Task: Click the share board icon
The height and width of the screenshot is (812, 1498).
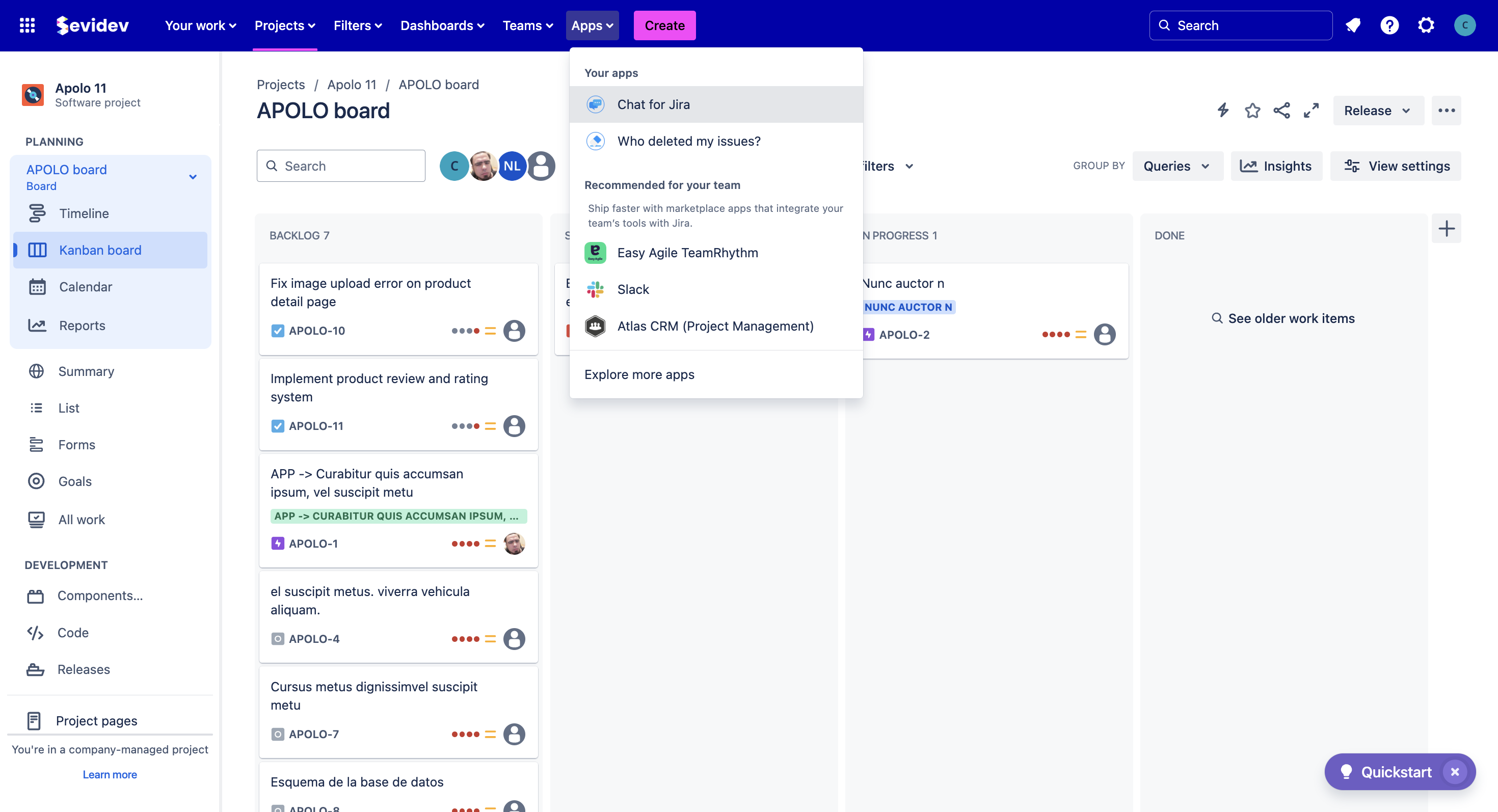Action: point(1281,111)
